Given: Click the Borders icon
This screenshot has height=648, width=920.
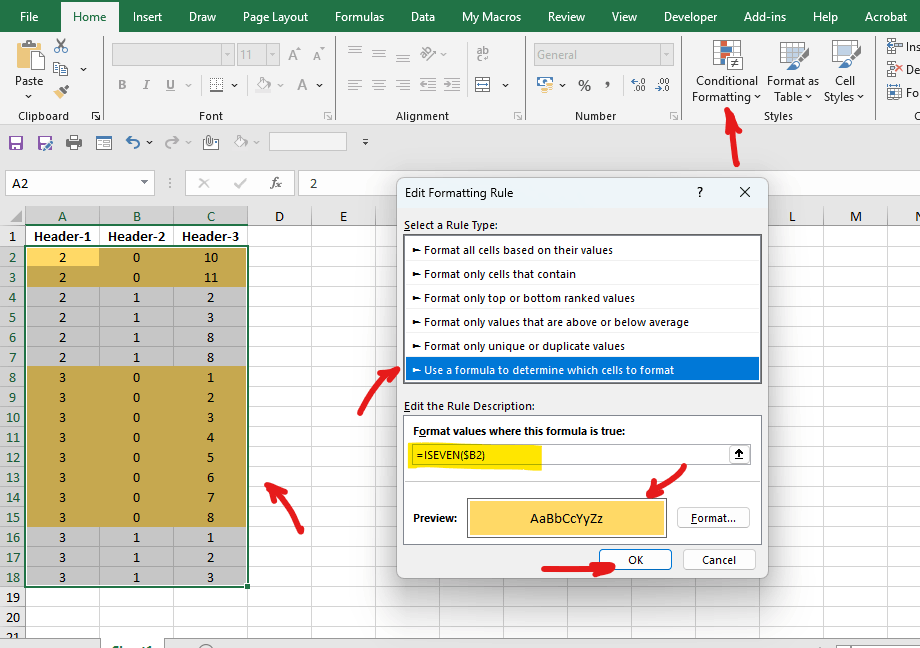Looking at the screenshot, I should pyautogui.click(x=217, y=85).
